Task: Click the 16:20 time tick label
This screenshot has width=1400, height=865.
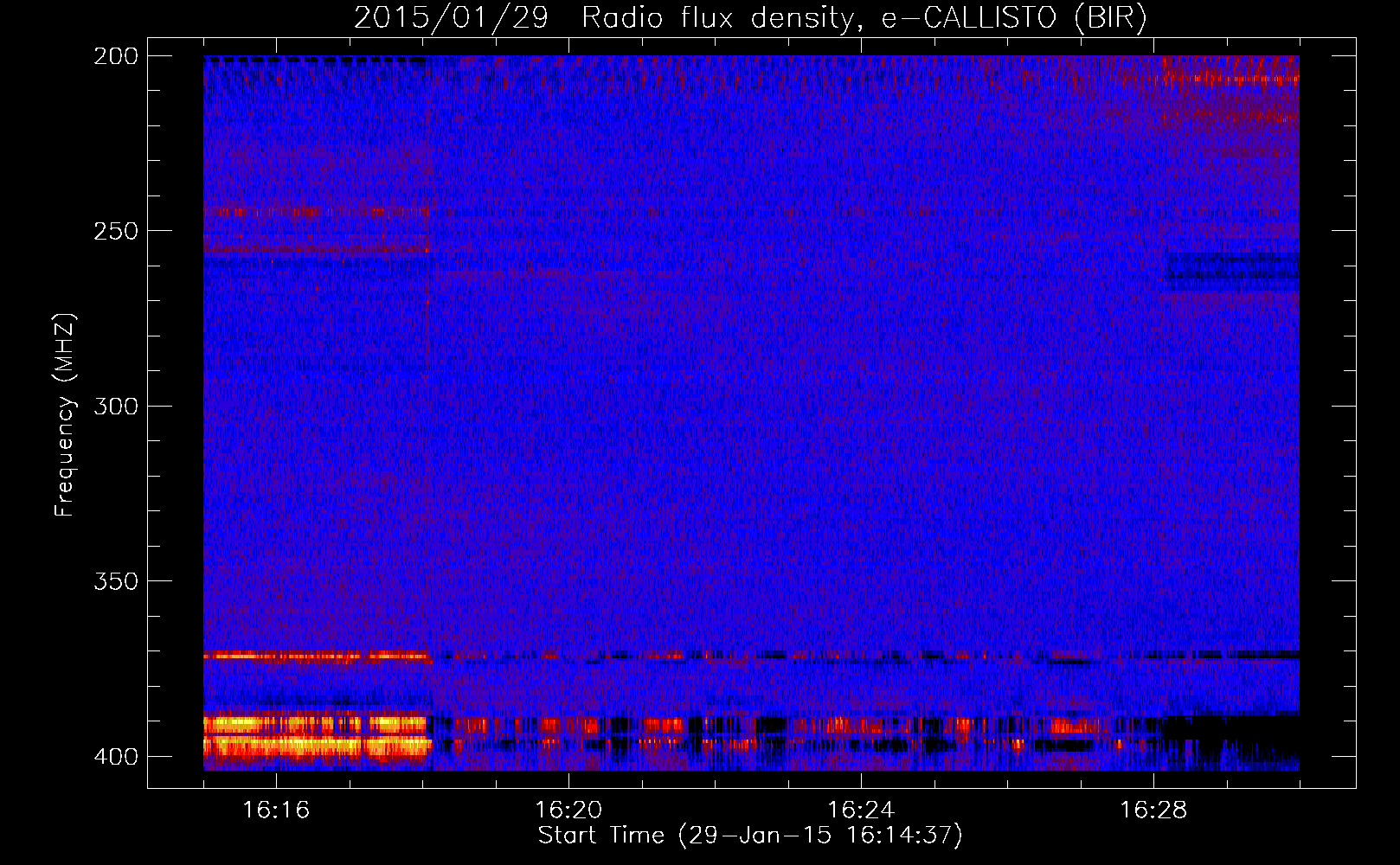Action: pos(568,810)
